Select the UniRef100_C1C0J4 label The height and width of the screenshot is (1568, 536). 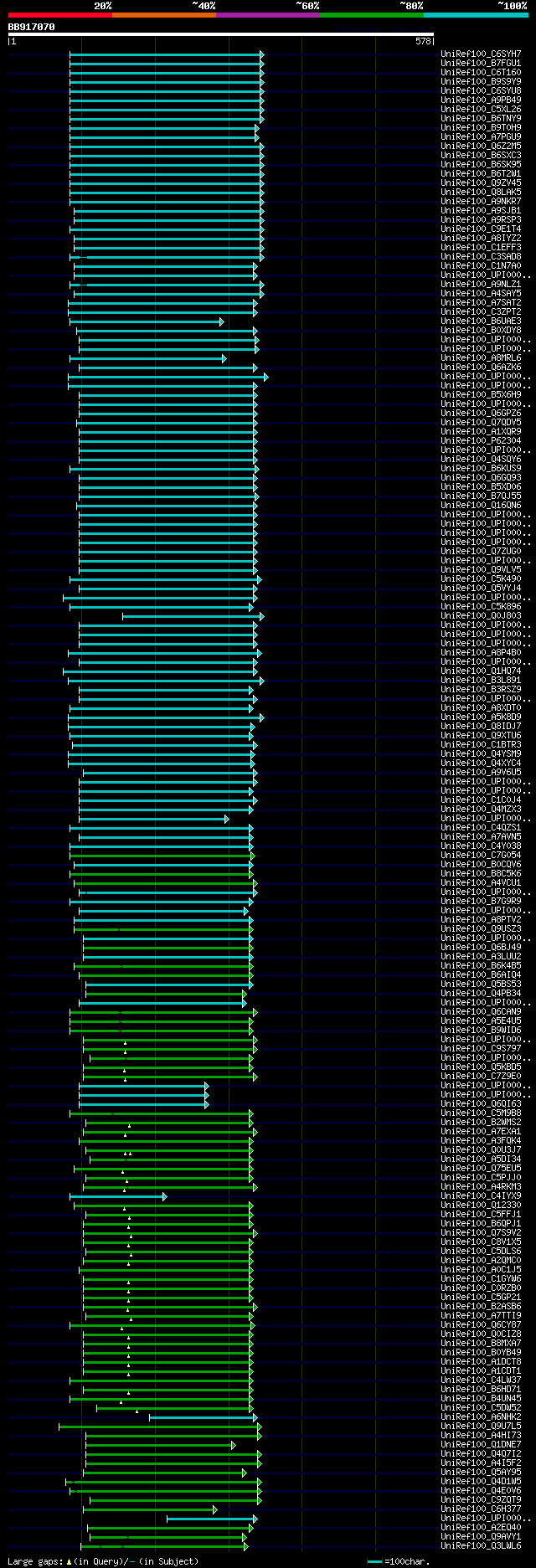click(x=481, y=800)
